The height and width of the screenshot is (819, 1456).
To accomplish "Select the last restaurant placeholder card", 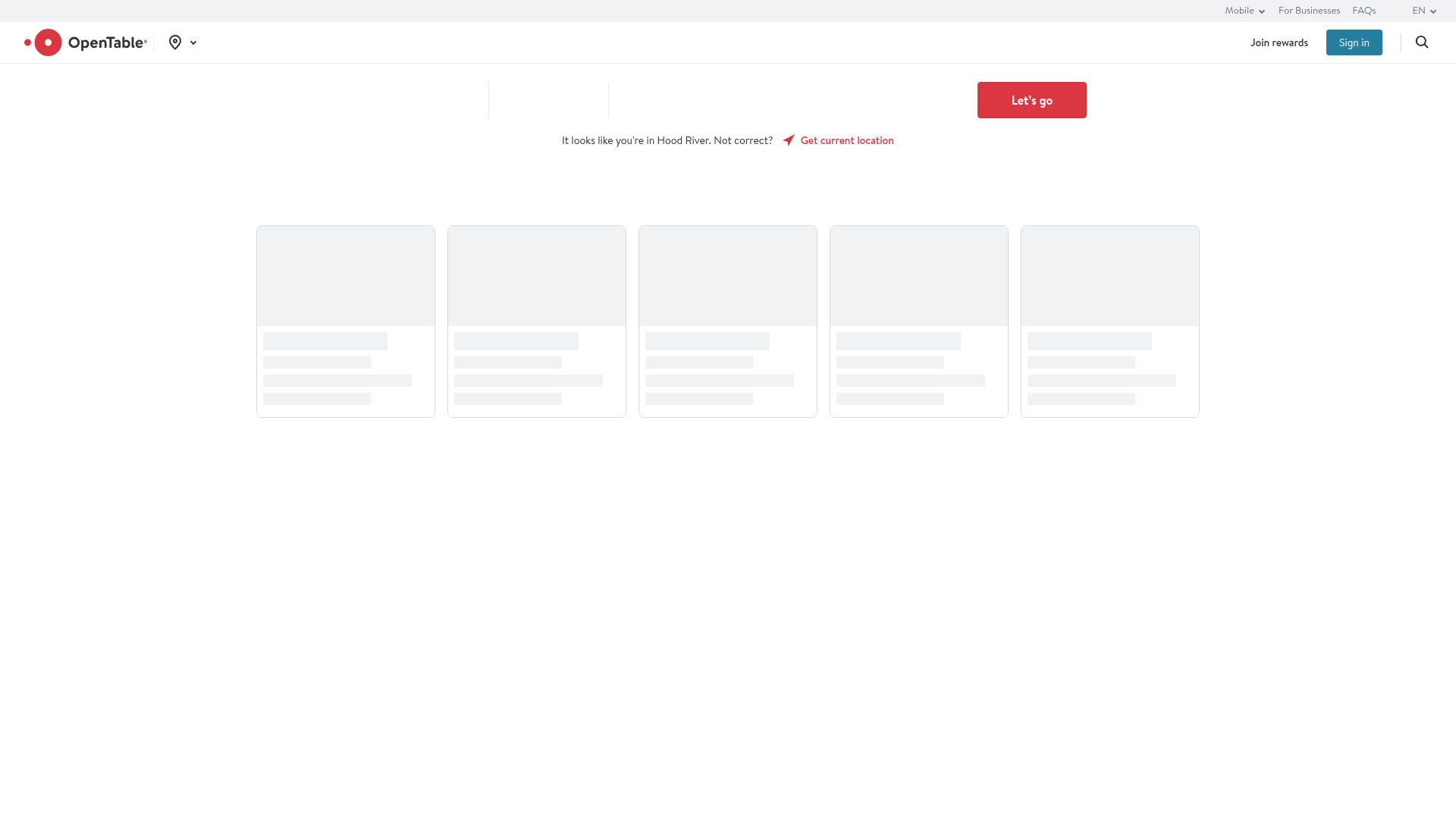I will click(x=1109, y=321).
